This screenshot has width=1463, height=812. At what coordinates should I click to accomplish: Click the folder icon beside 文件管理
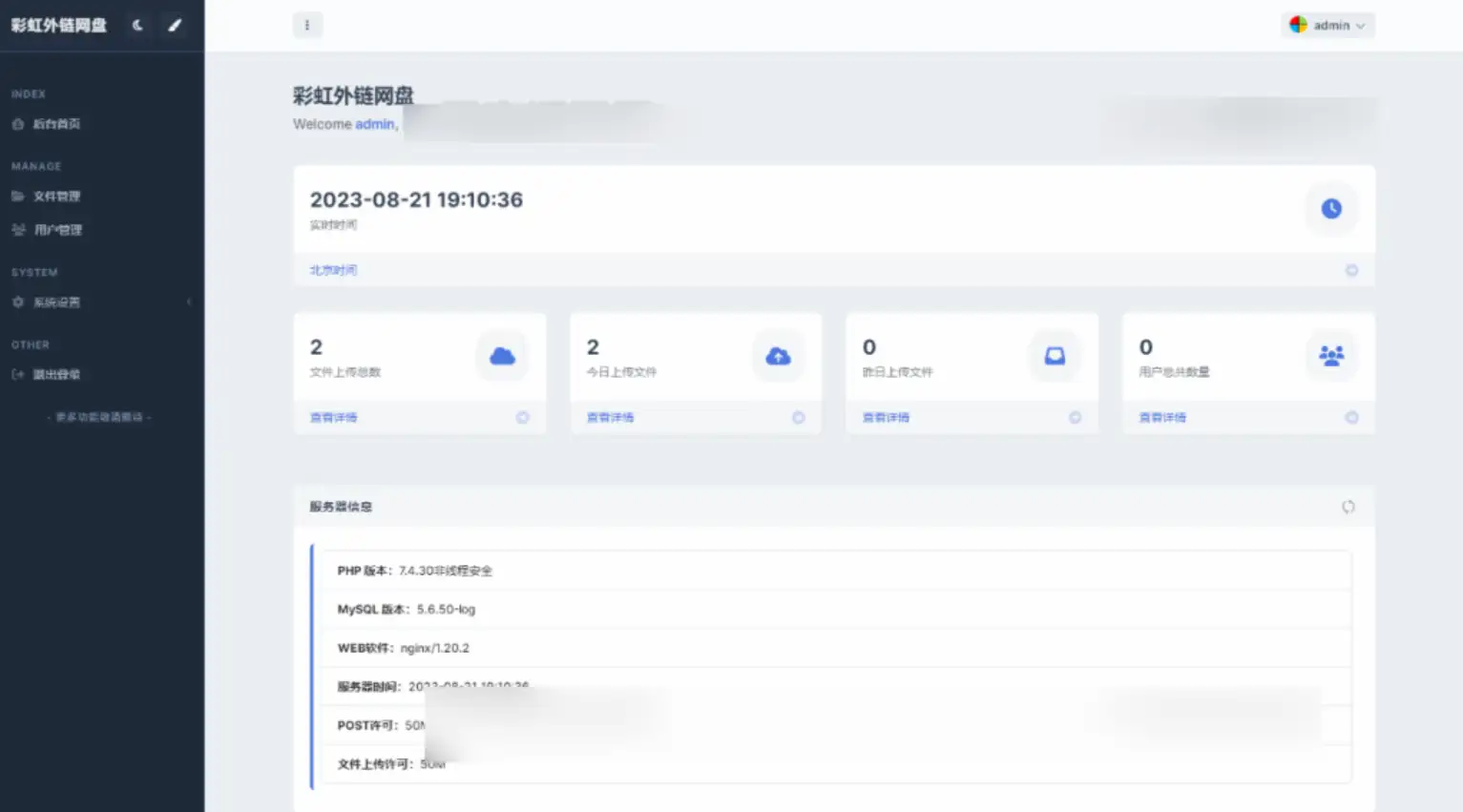click(x=18, y=197)
